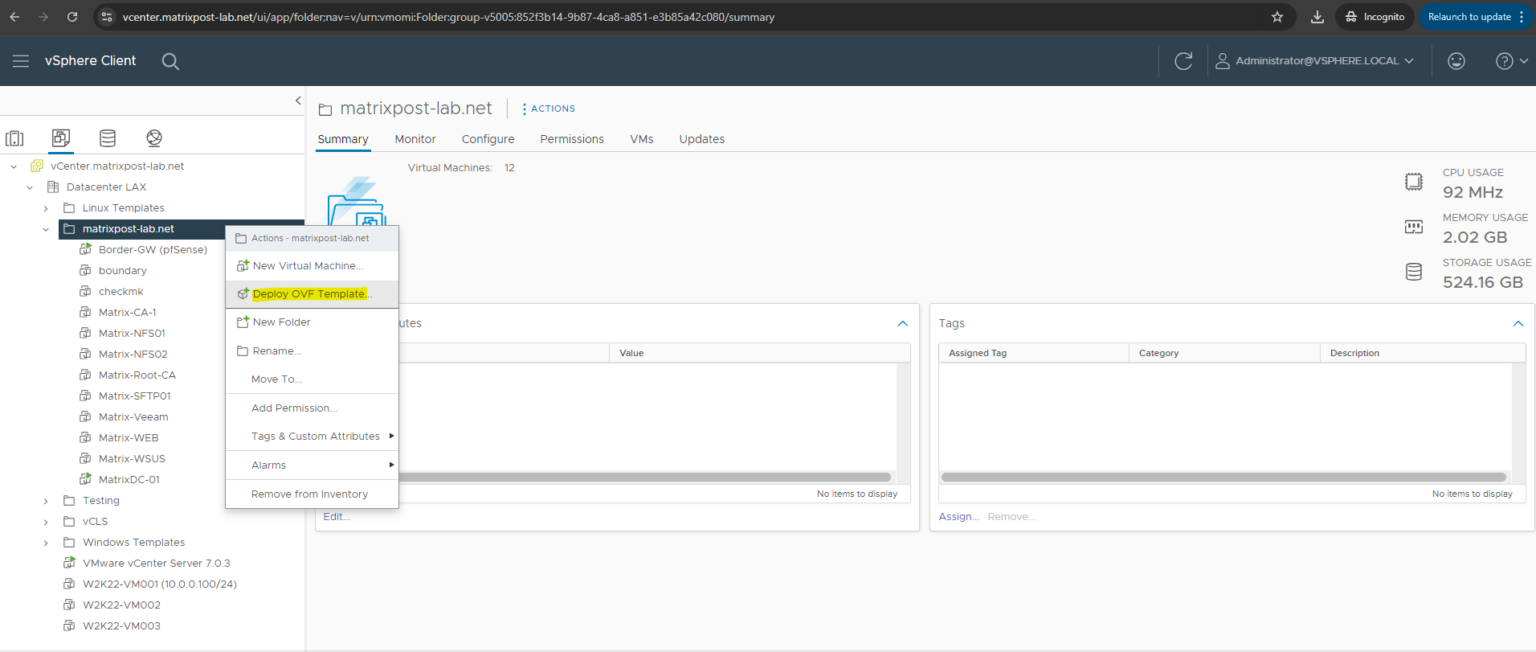Choose Deploy OVF Template from context menu

click(306, 293)
